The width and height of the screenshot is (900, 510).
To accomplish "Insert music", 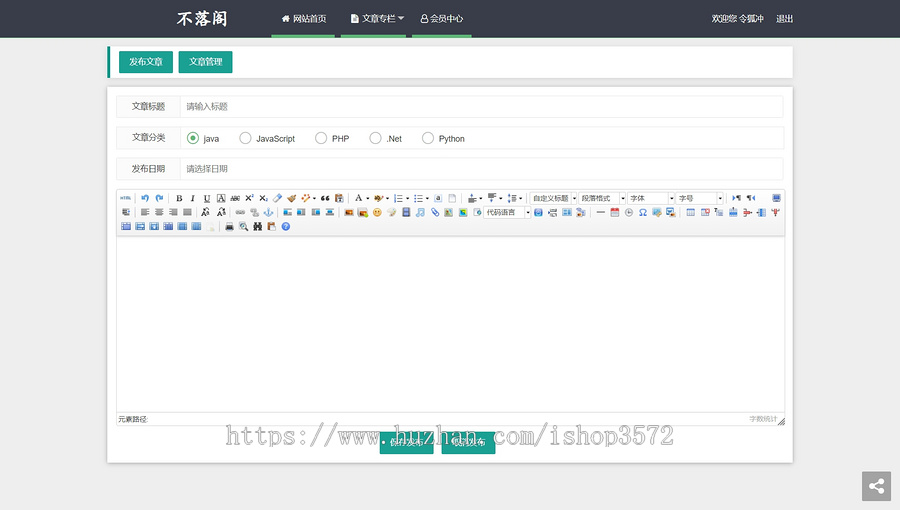I will coord(420,212).
